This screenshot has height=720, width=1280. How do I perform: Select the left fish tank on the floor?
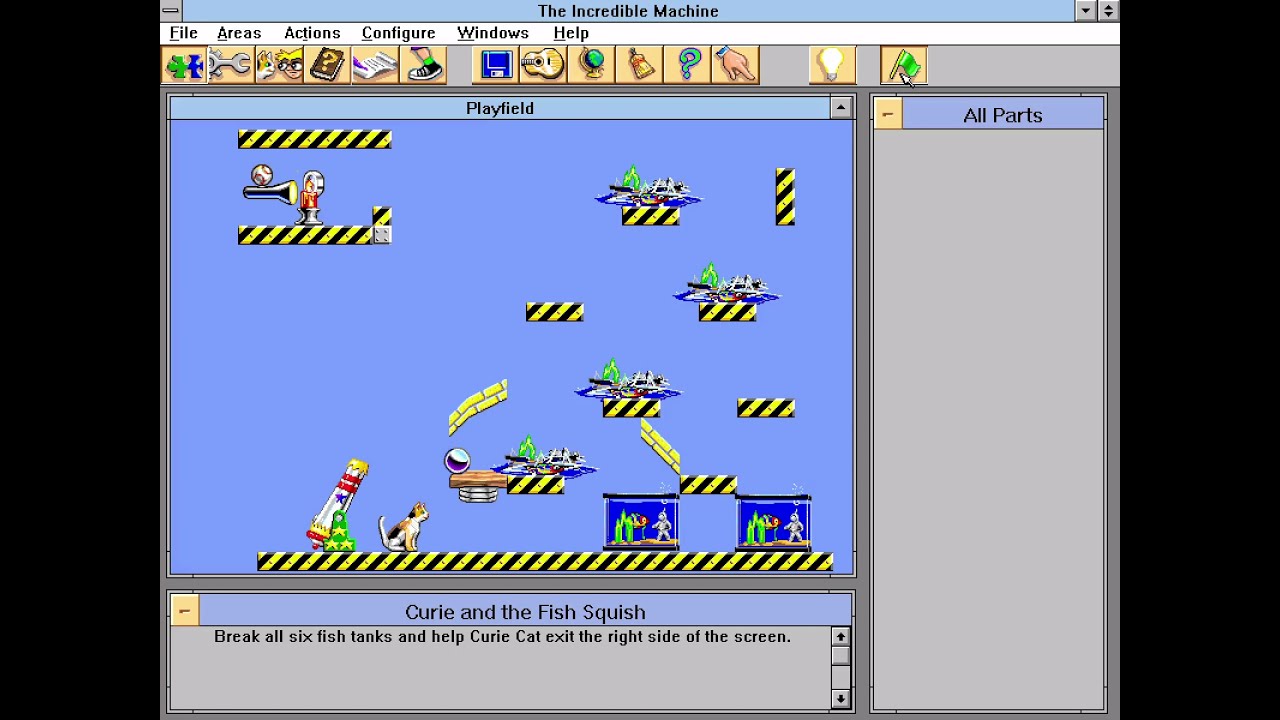point(641,522)
